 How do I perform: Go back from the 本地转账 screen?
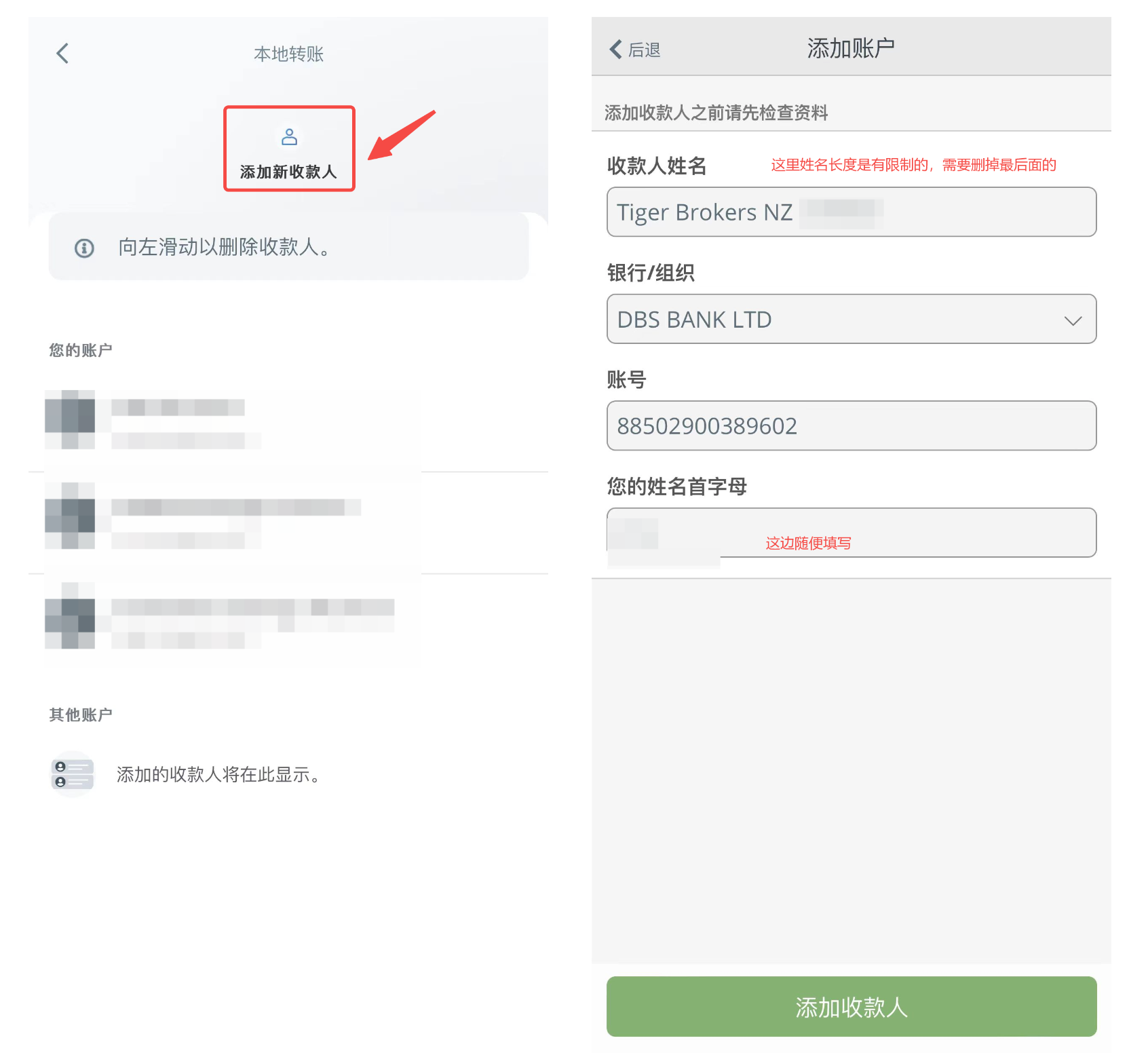[62, 53]
